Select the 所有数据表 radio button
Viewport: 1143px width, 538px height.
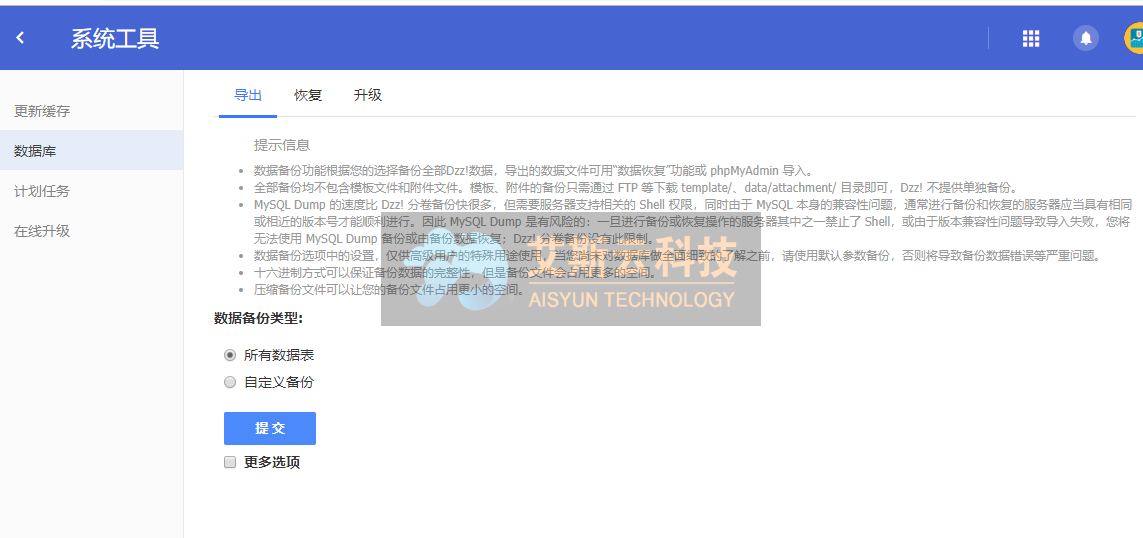[x=230, y=355]
